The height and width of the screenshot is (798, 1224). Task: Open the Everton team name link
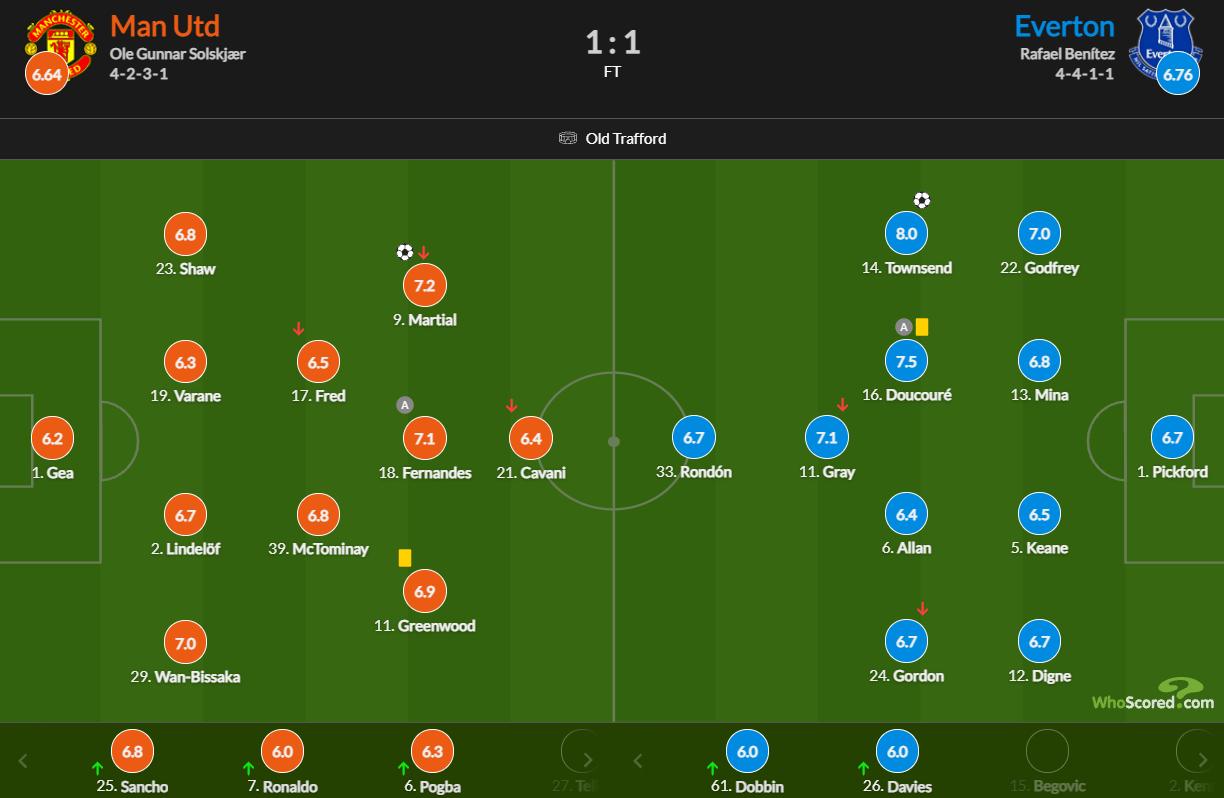1064,25
